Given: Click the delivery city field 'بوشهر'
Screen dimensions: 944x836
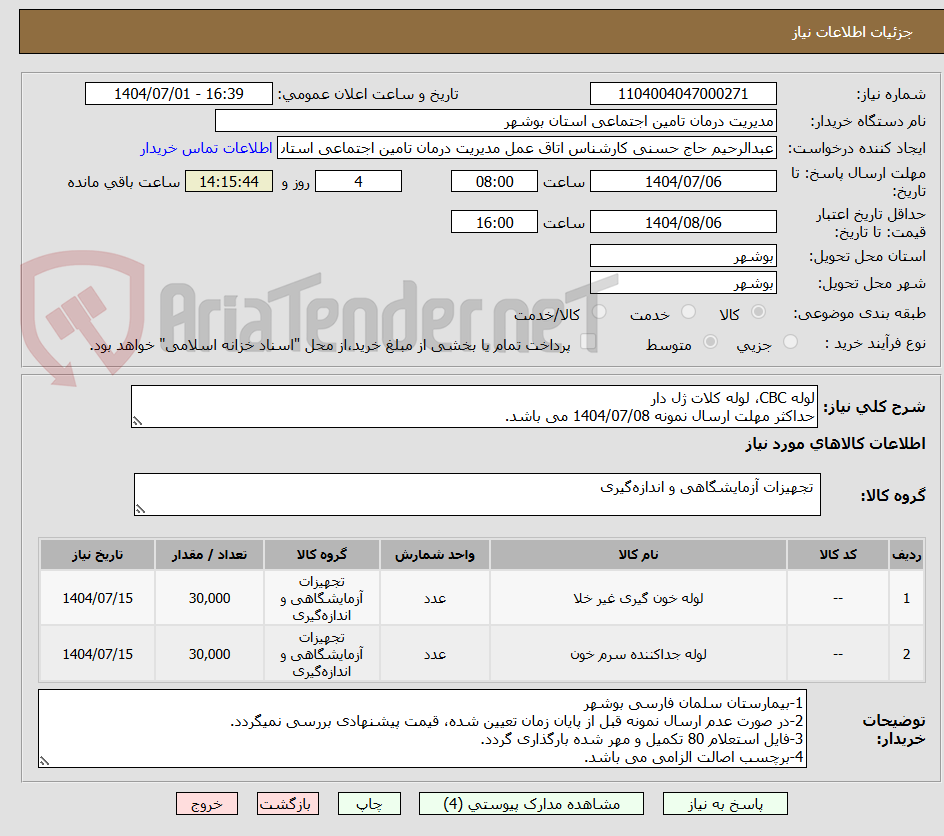Looking at the screenshot, I should (x=683, y=283).
